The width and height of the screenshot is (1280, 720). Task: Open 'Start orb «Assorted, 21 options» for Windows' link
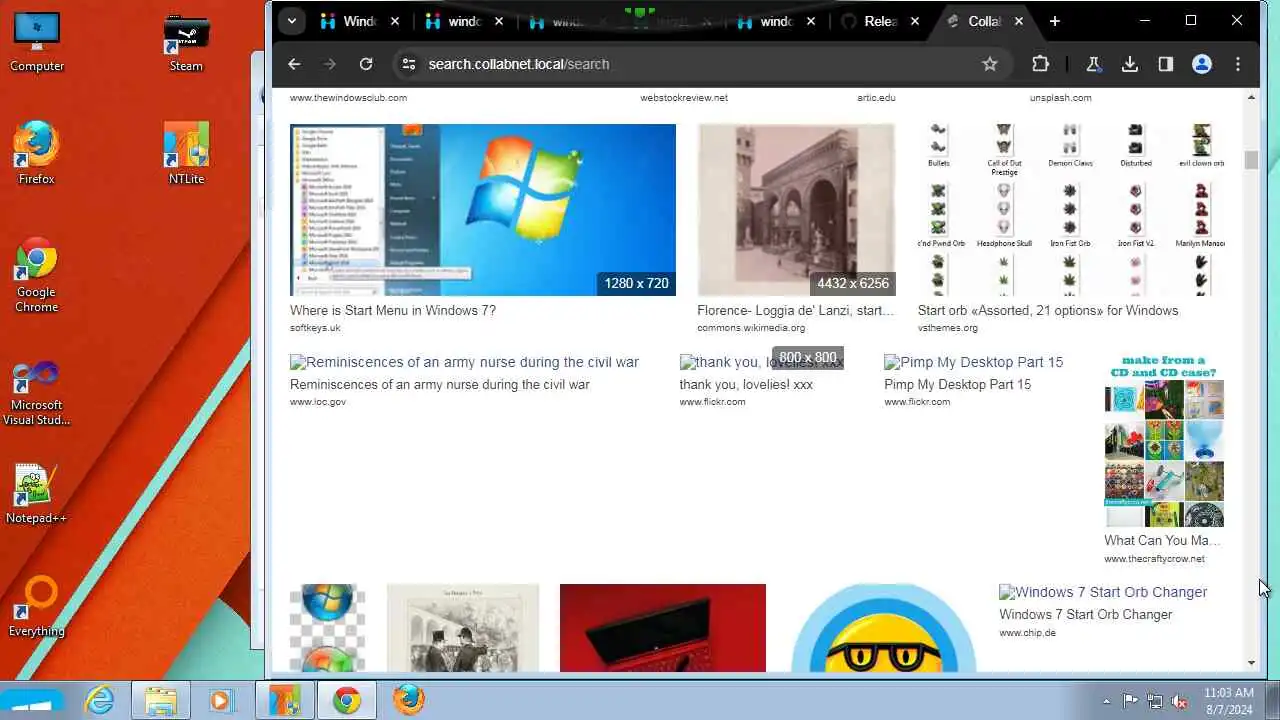tap(1048, 310)
